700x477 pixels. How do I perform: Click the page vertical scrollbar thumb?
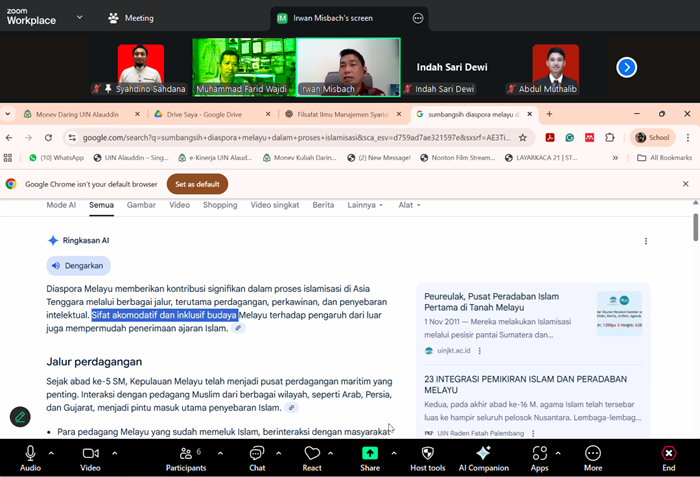click(x=696, y=227)
